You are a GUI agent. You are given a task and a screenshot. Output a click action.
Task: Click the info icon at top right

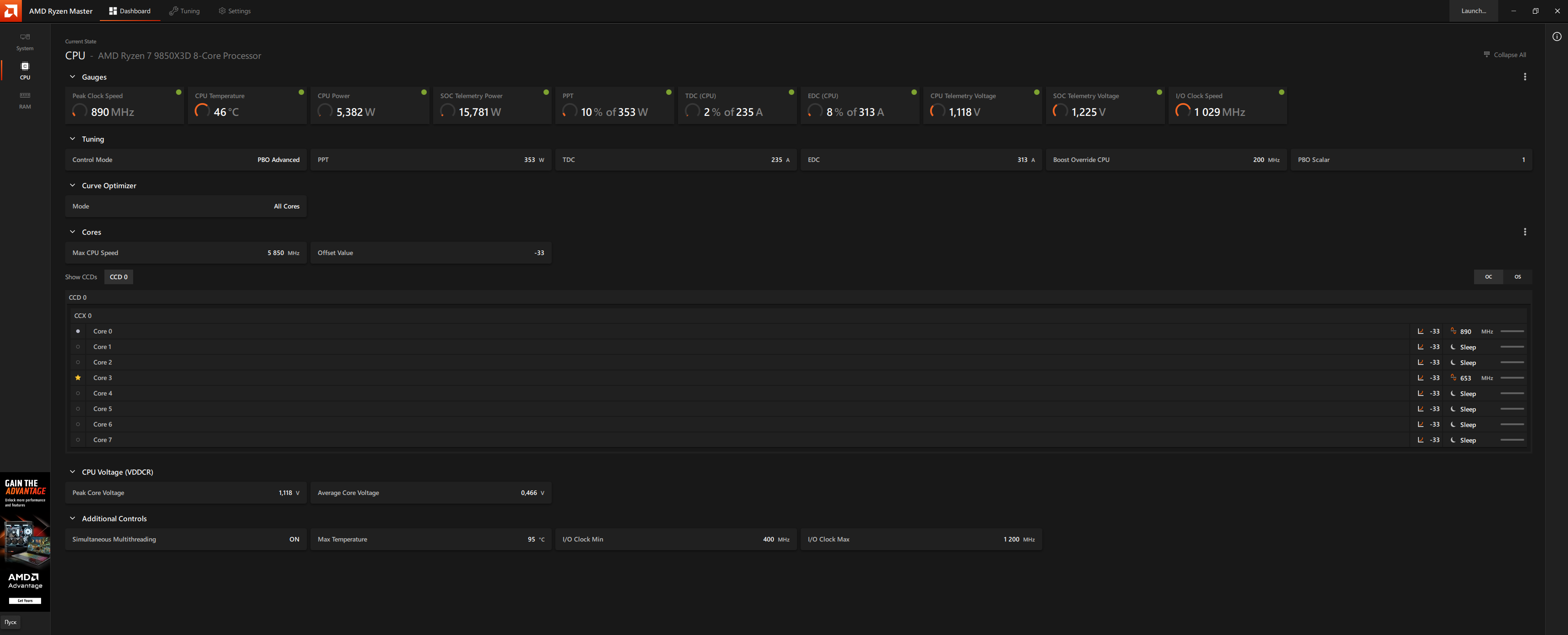(x=1557, y=36)
